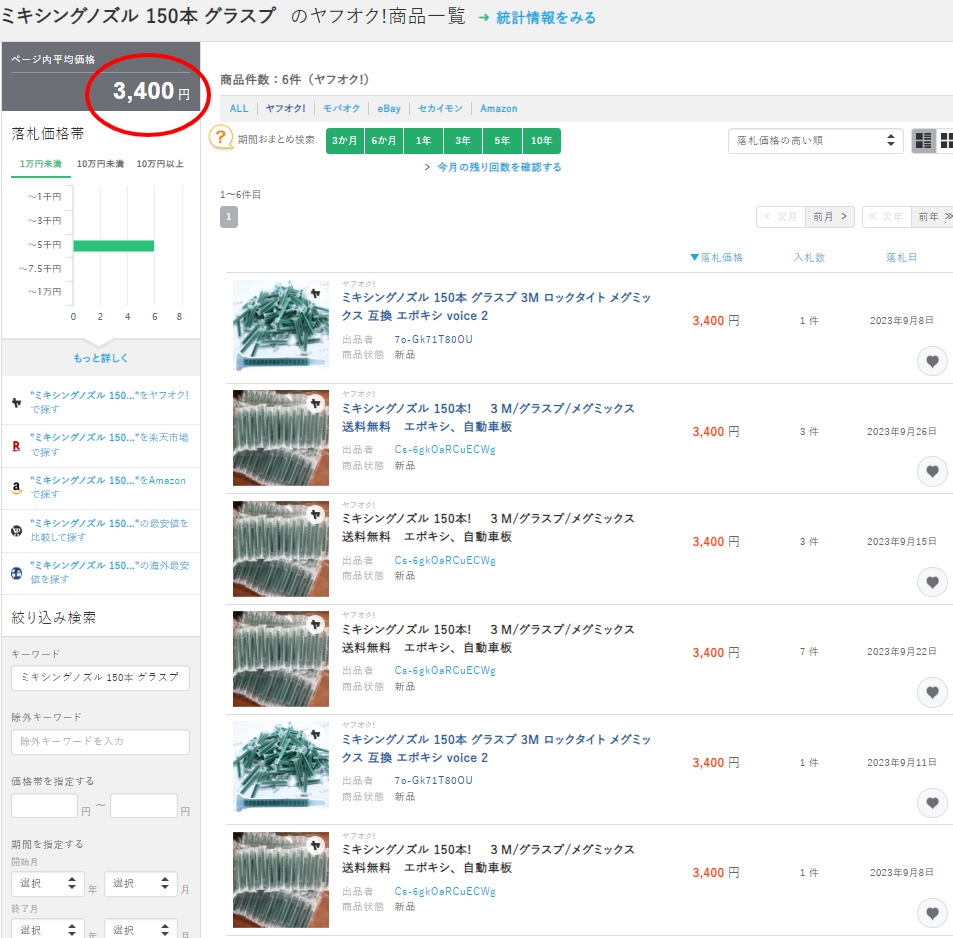The width and height of the screenshot is (953, 938).
Task: Open the start month 選択 year dropdown
Action: (46, 884)
